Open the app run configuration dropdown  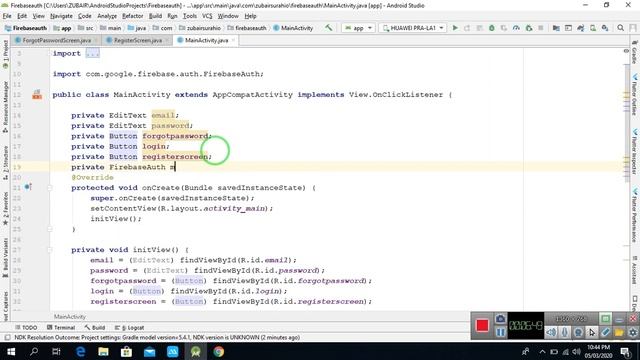click(x=358, y=28)
